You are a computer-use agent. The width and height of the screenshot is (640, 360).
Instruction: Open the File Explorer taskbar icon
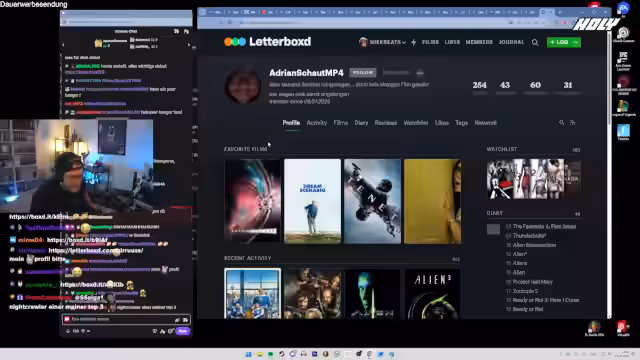click(x=260, y=354)
